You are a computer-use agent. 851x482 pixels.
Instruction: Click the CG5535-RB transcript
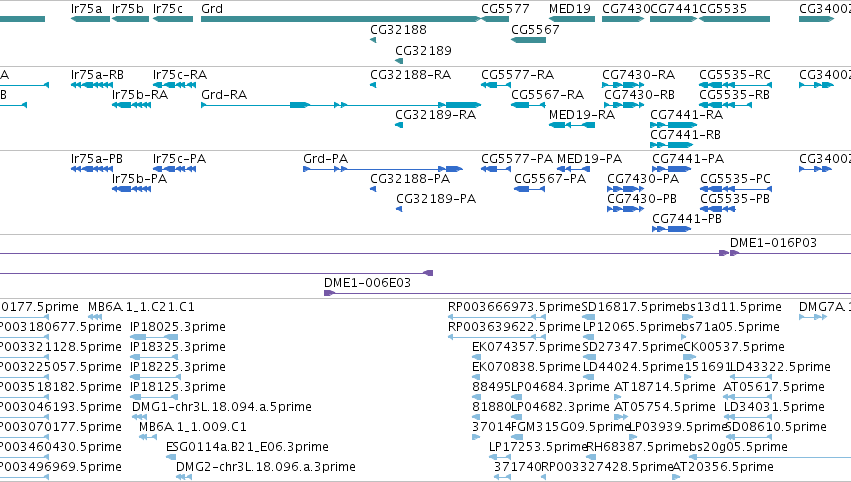(726, 105)
